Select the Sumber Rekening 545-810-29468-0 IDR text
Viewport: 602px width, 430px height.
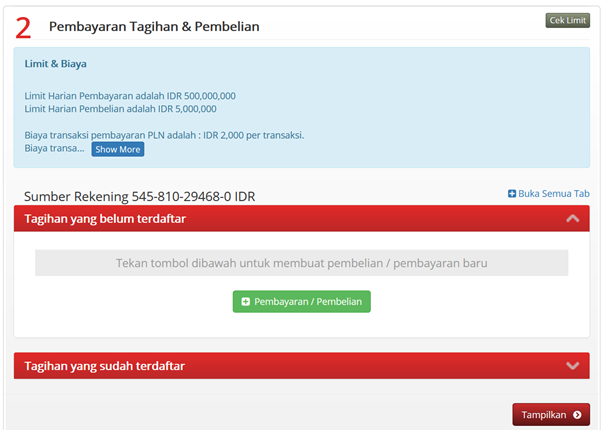[x=139, y=196]
